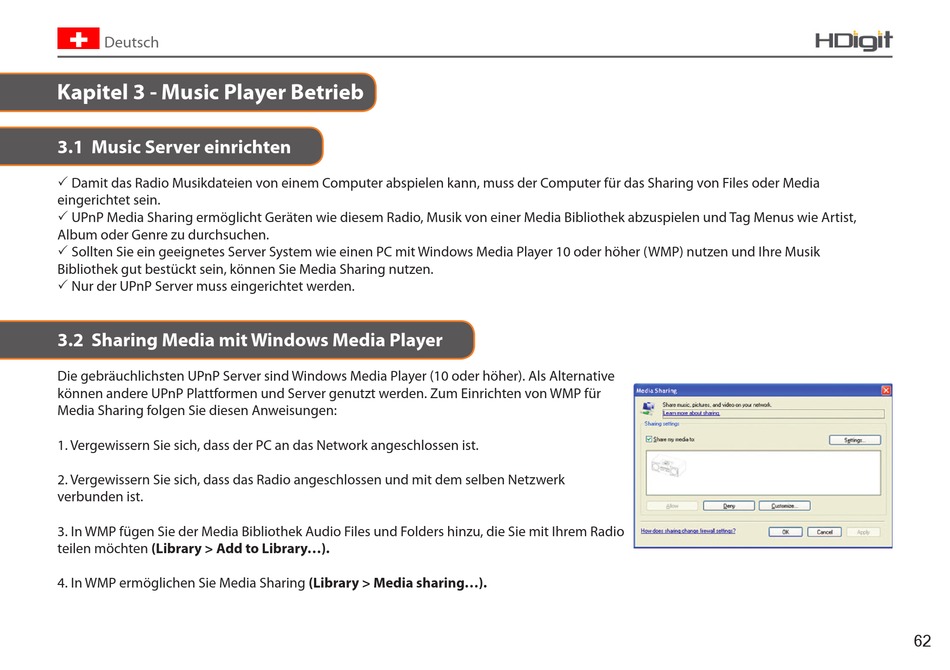Click the Customize... button
This screenshot has height=670, width=950.
785,505
